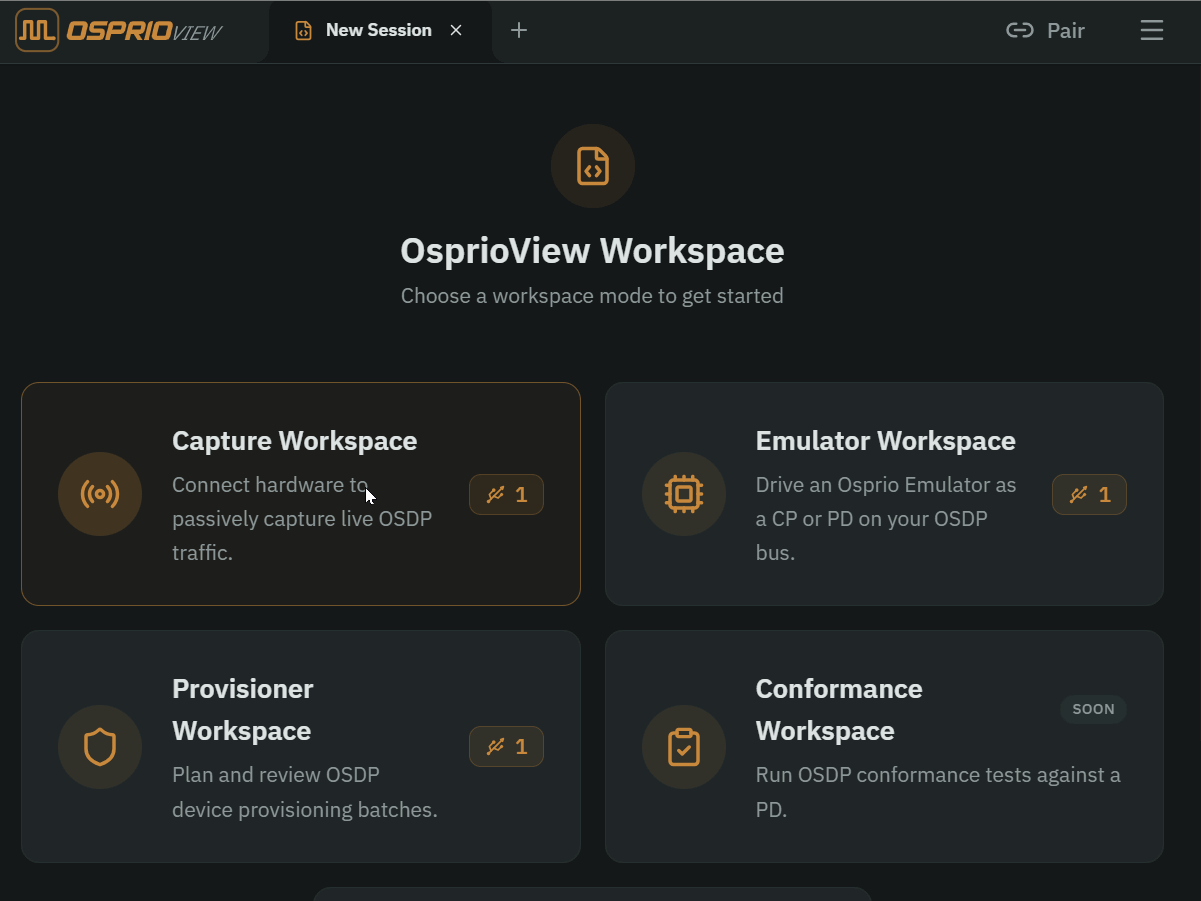This screenshot has width=1201, height=901.
Task: Open the Emulator Workspace title
Action: [886, 441]
